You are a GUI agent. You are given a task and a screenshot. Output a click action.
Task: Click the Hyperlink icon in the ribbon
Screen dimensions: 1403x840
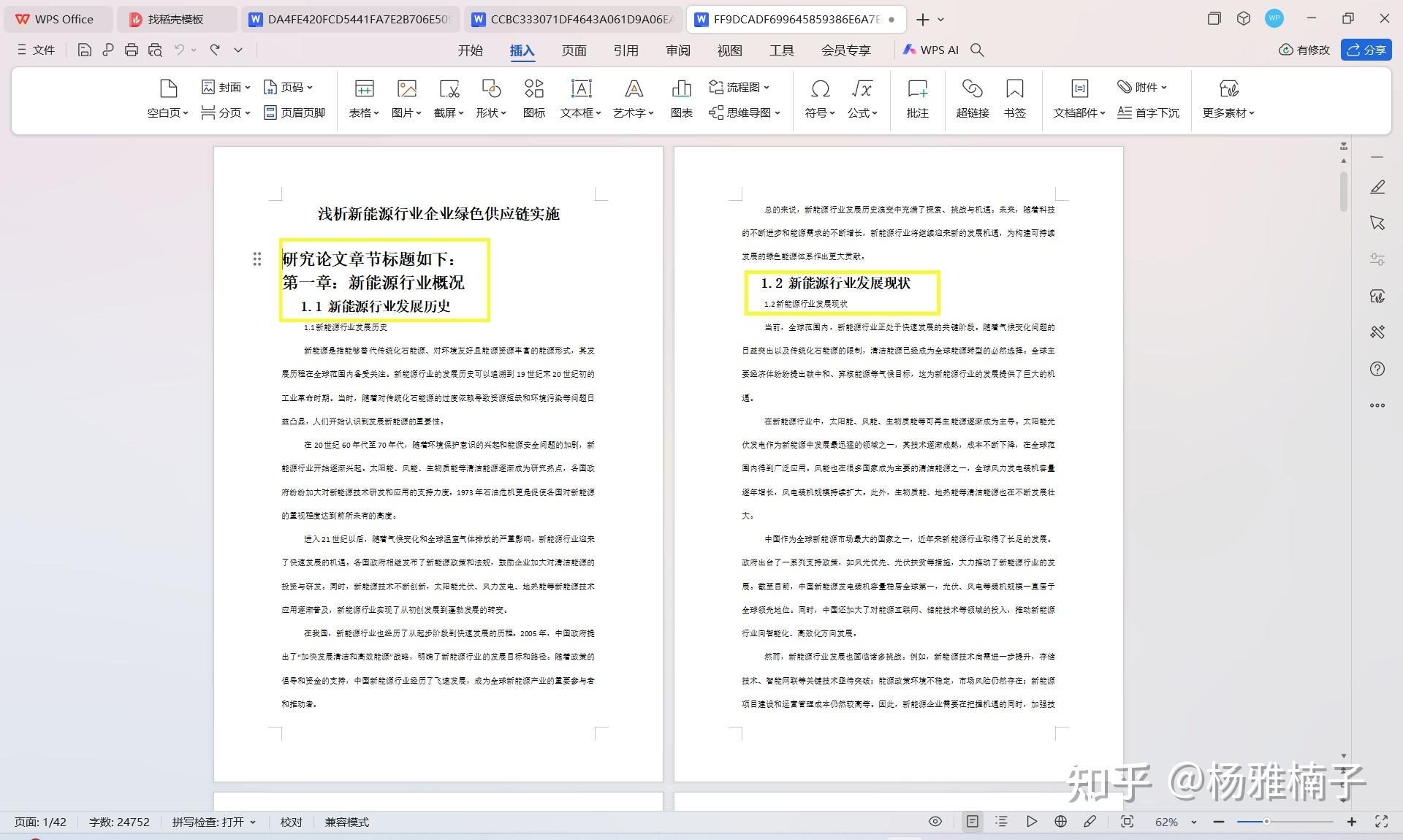tap(972, 90)
